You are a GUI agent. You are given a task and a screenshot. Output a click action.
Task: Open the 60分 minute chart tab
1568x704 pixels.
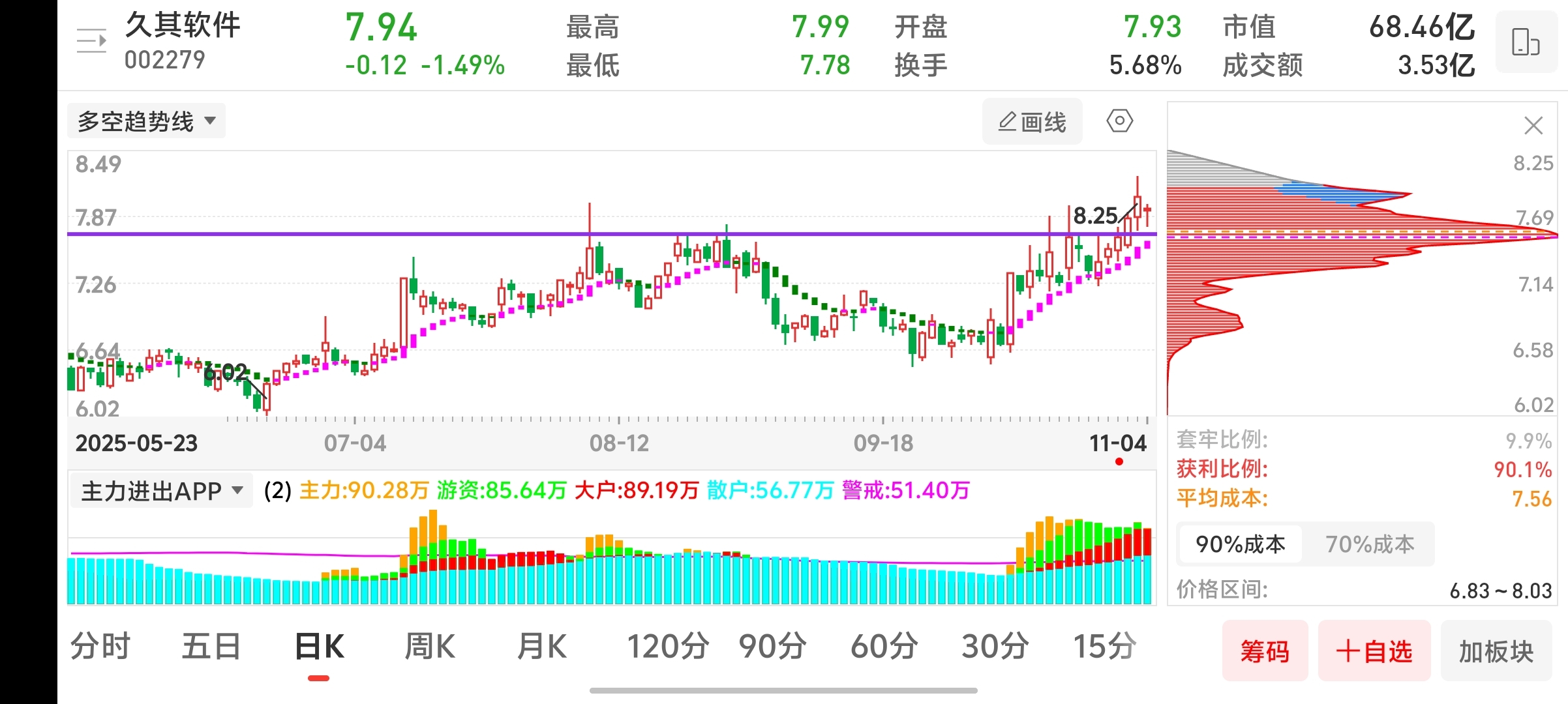point(884,647)
